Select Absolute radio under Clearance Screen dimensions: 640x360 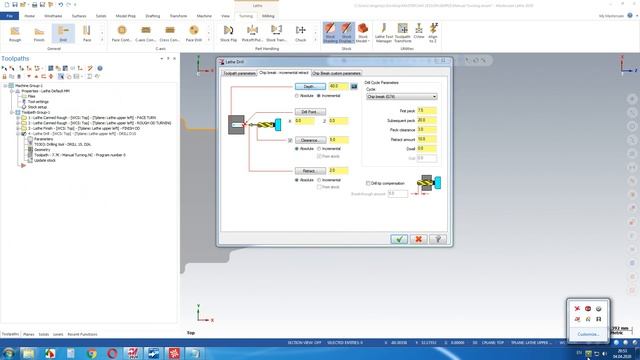[297, 149]
